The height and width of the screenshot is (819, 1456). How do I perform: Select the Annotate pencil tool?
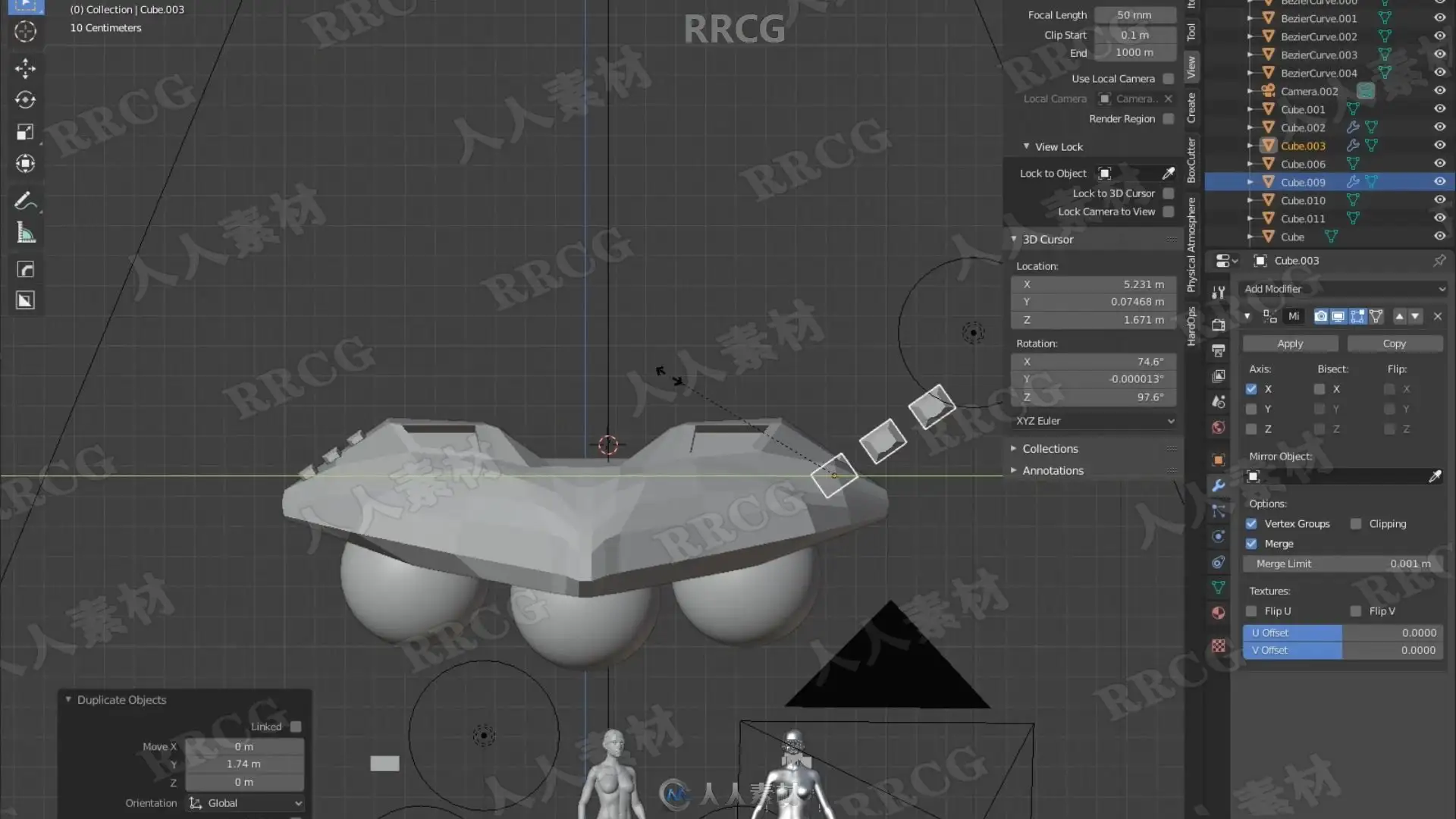(25, 201)
